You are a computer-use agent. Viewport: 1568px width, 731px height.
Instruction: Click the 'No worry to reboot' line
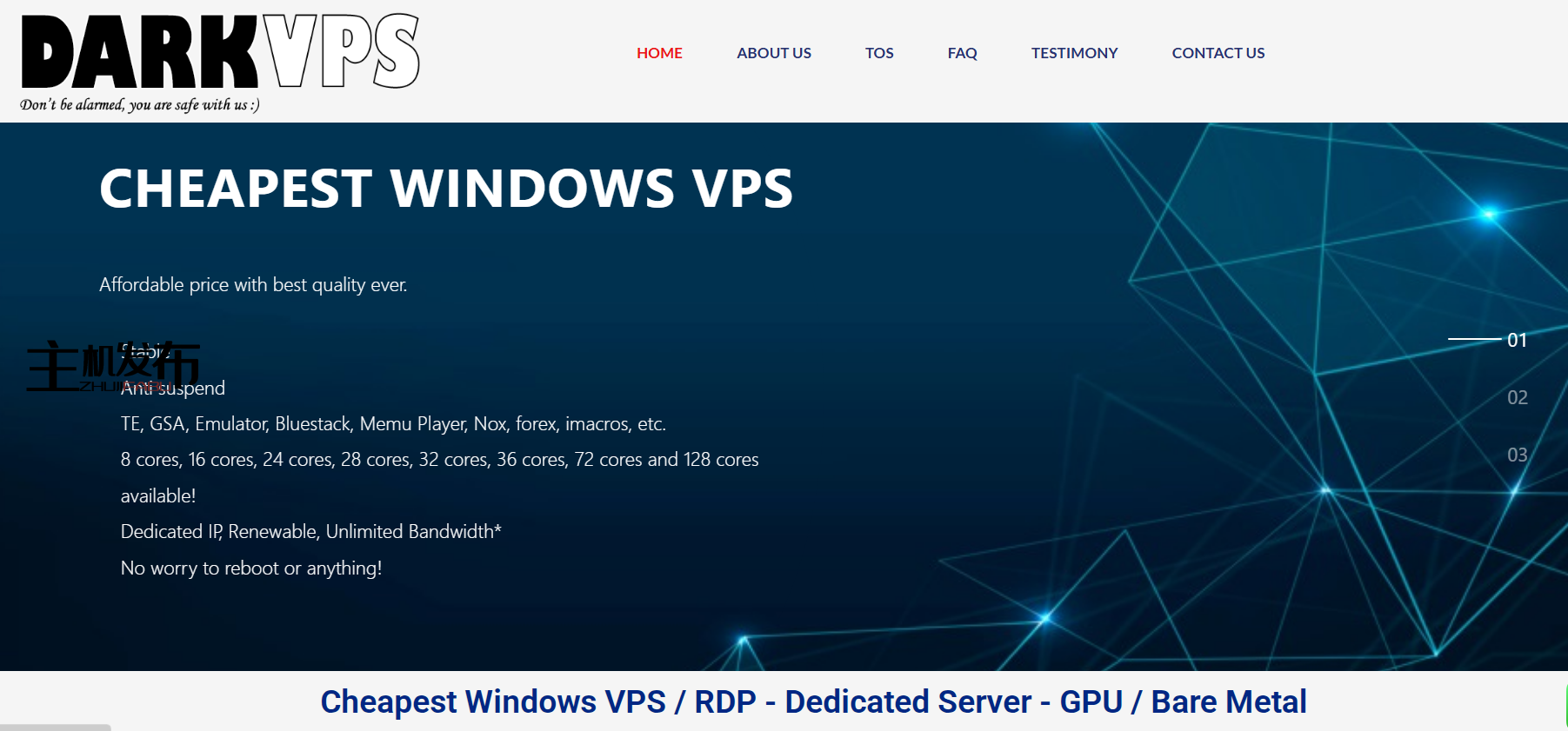click(x=250, y=568)
